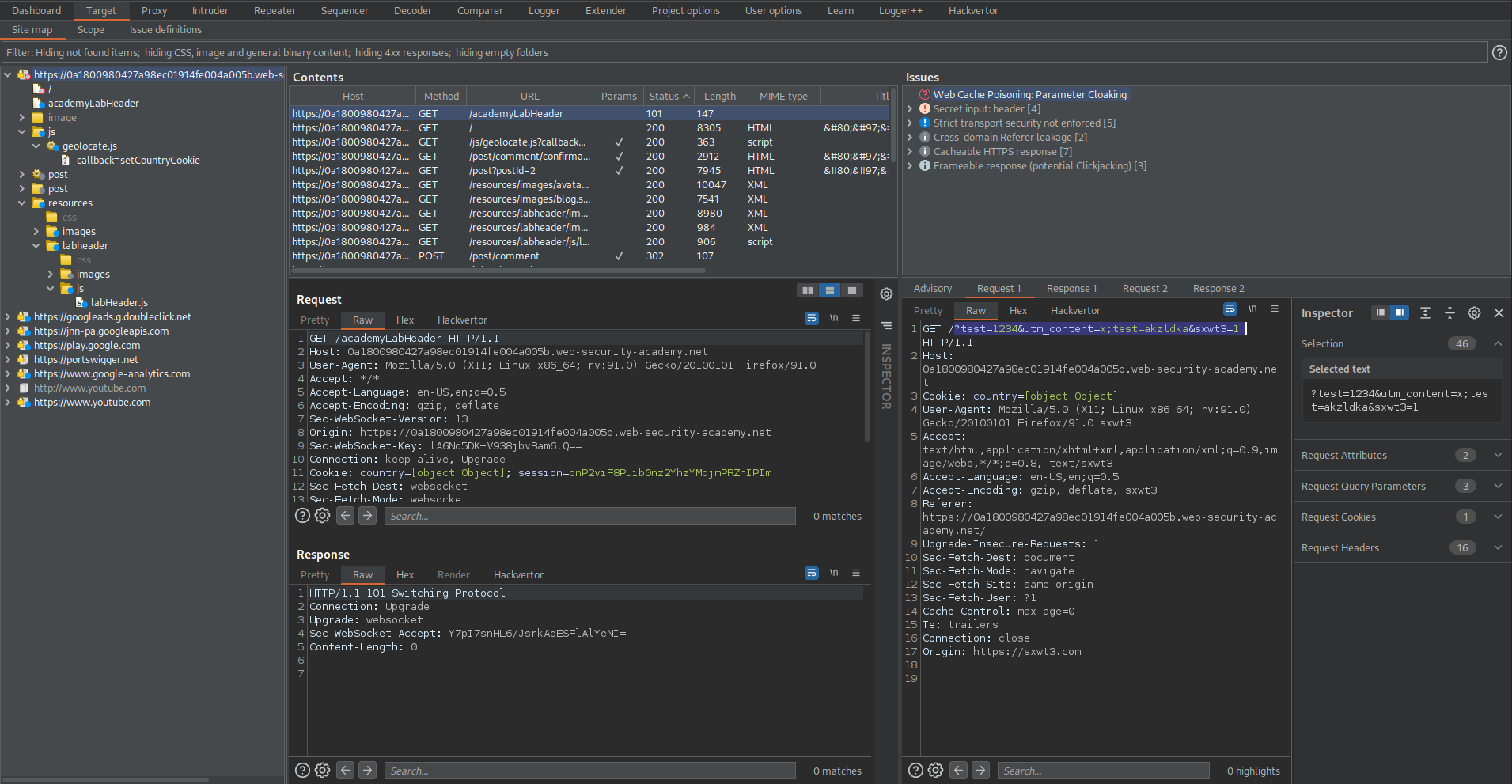
Task: Open Response panel hamburger options menu
Action: coord(856,573)
